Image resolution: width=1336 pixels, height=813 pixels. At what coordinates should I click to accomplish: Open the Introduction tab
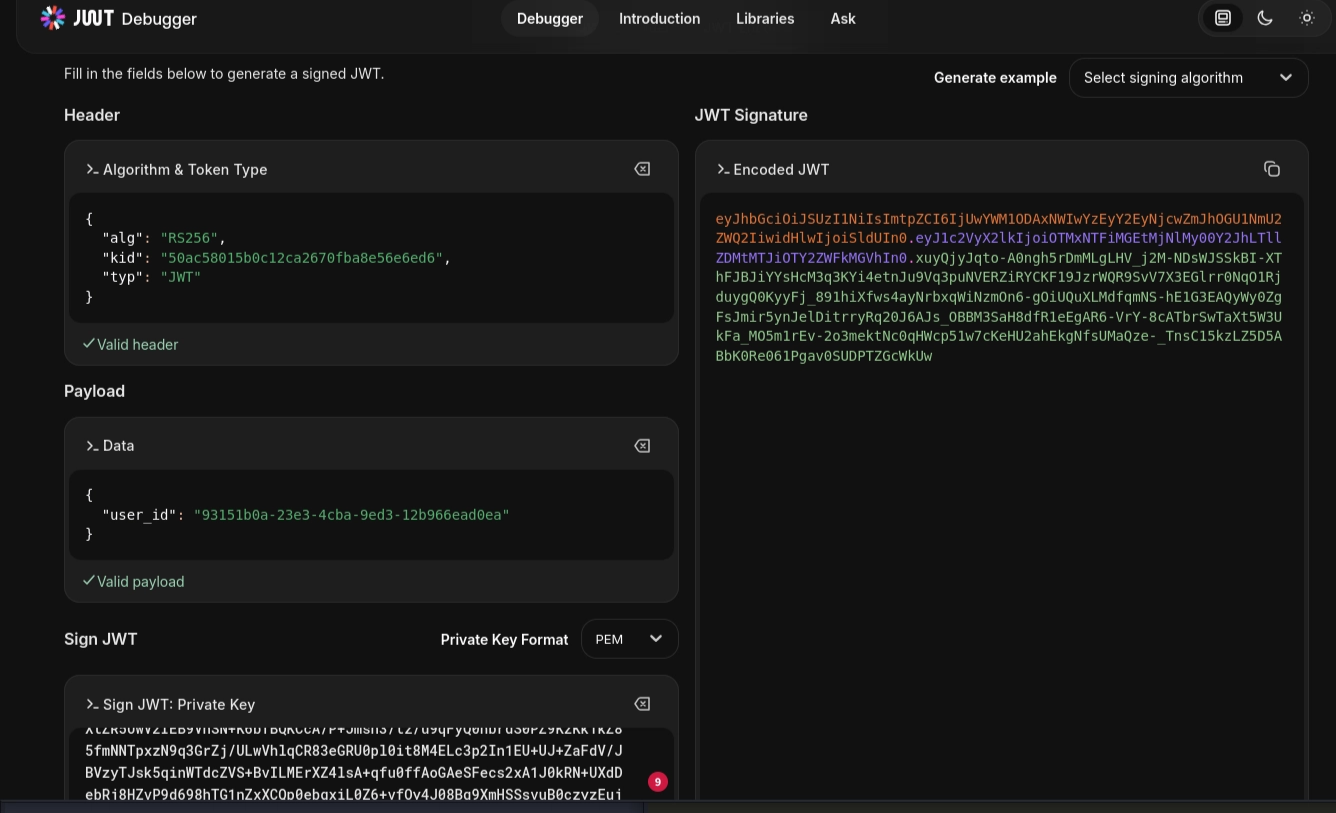coord(659,18)
